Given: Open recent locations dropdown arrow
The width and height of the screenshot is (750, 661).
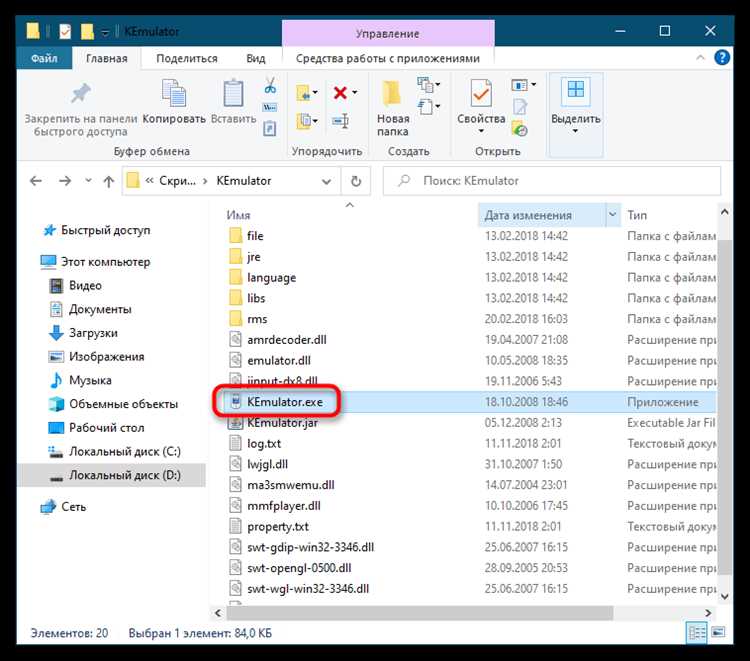Looking at the screenshot, I should pyautogui.click(x=88, y=180).
